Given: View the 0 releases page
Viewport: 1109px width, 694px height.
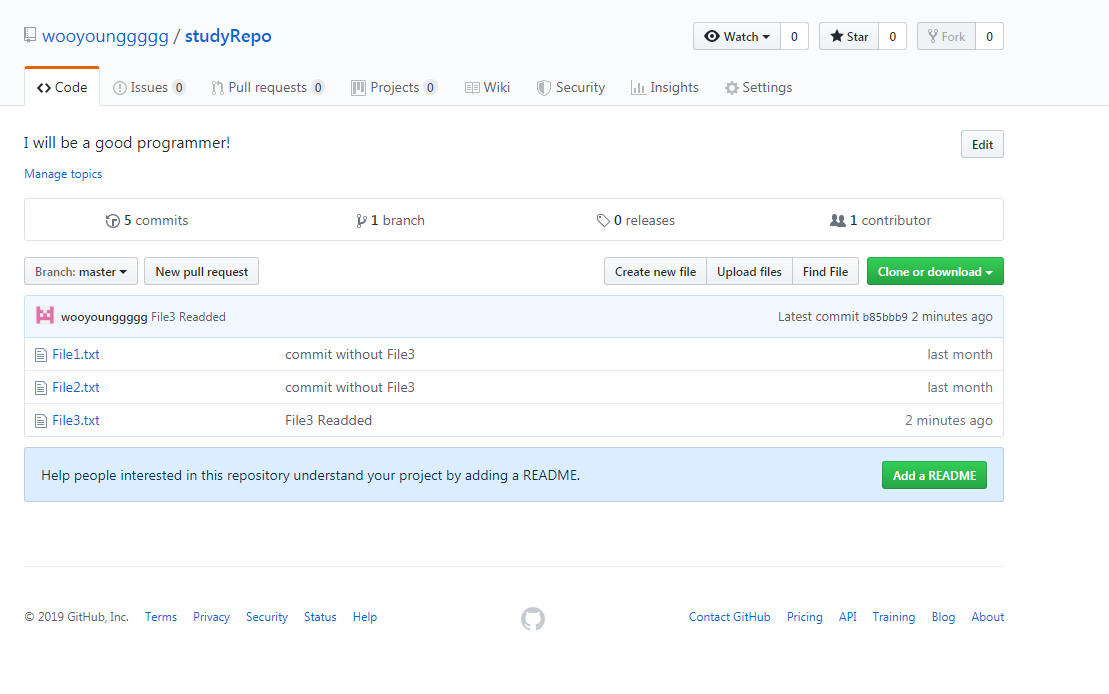Looking at the screenshot, I should click(636, 221).
